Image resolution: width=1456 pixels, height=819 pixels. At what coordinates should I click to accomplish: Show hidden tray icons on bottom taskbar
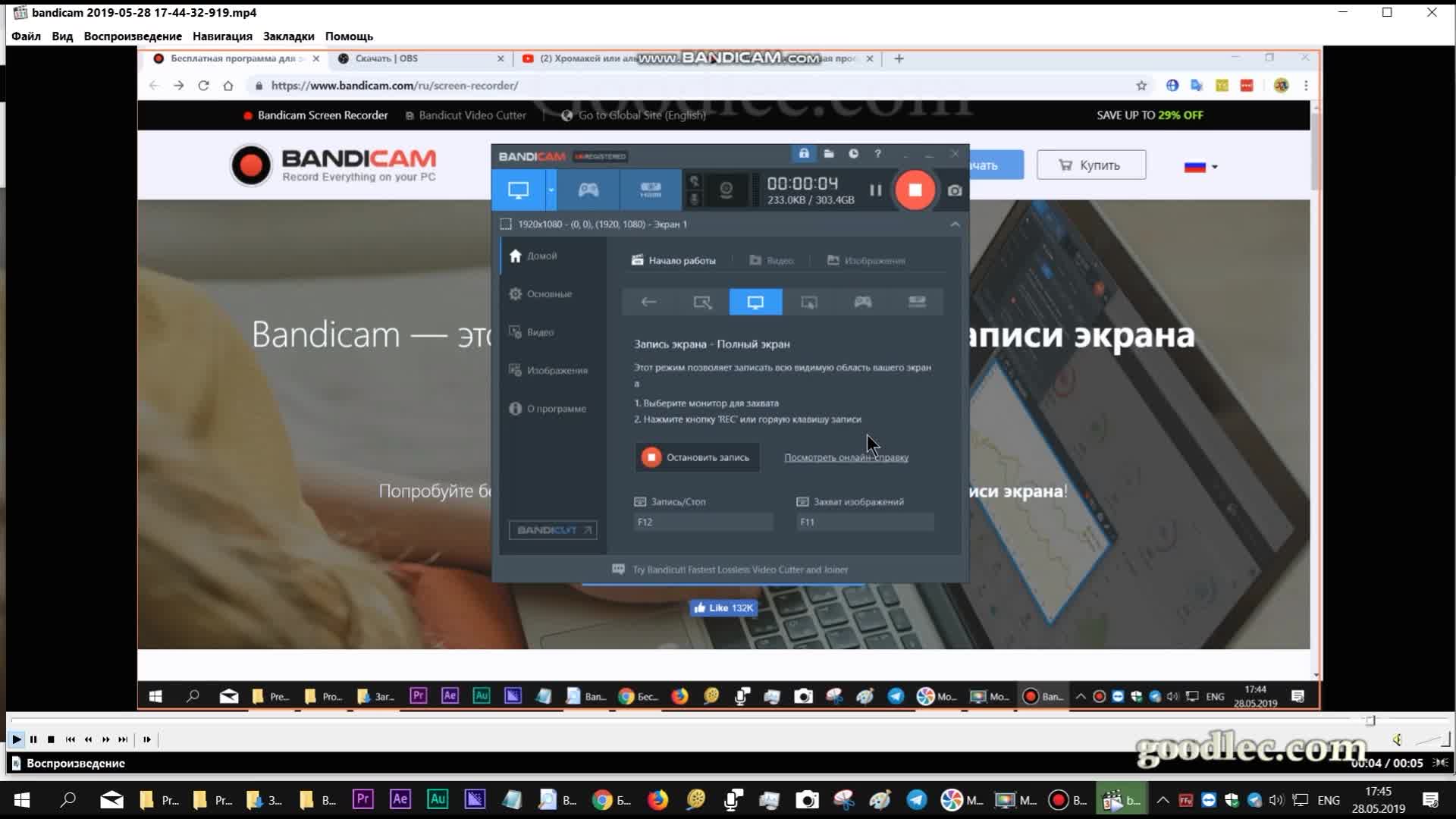(1162, 799)
